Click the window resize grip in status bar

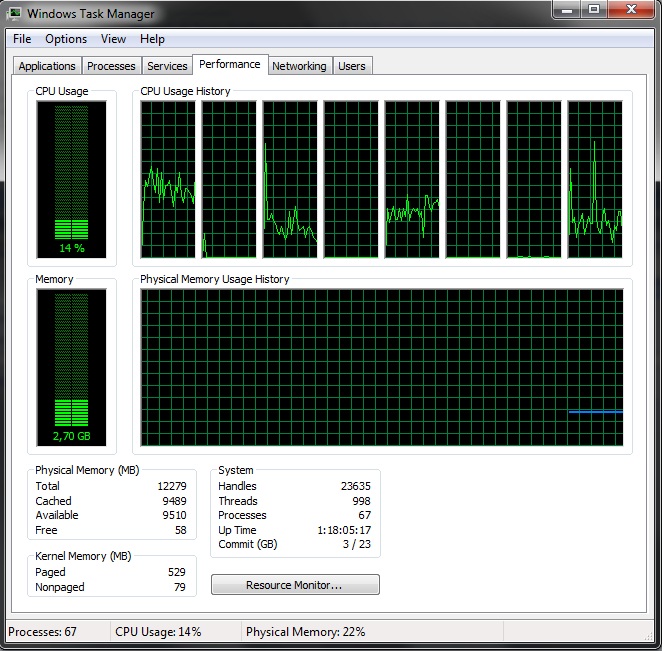[x=649, y=636]
